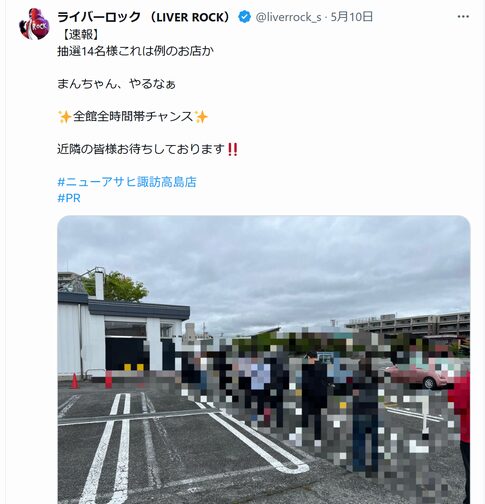
Task: Open hashtag #ニューアサヒ諏訪高島店
Action: click(127, 182)
